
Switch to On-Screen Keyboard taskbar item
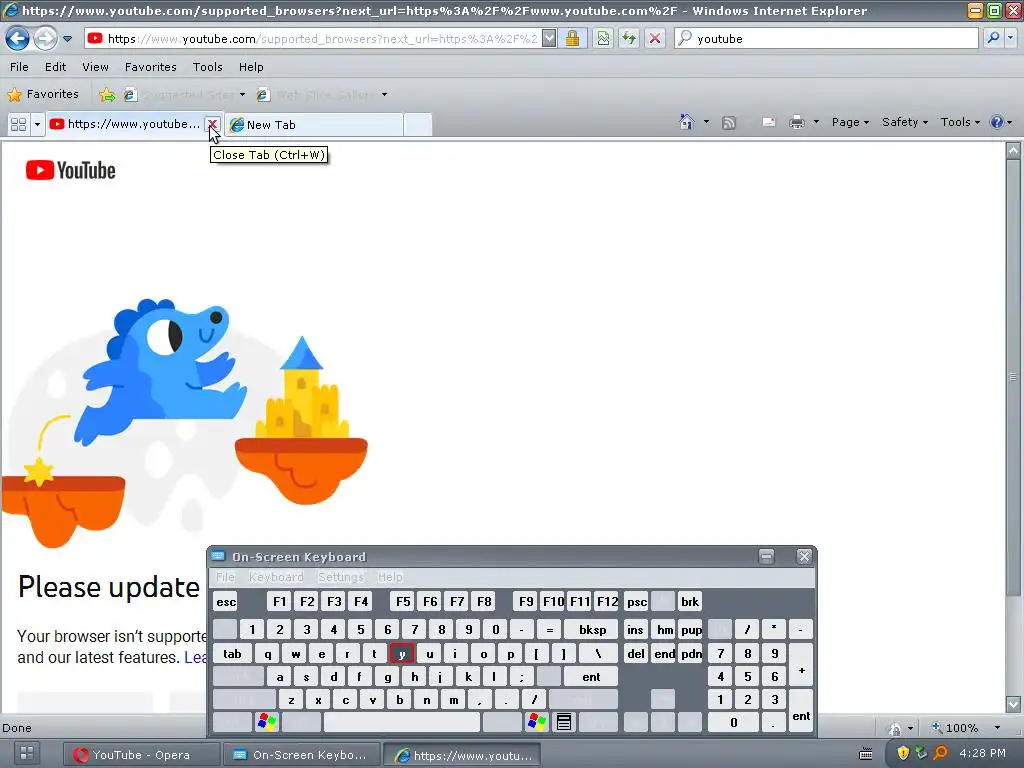301,755
